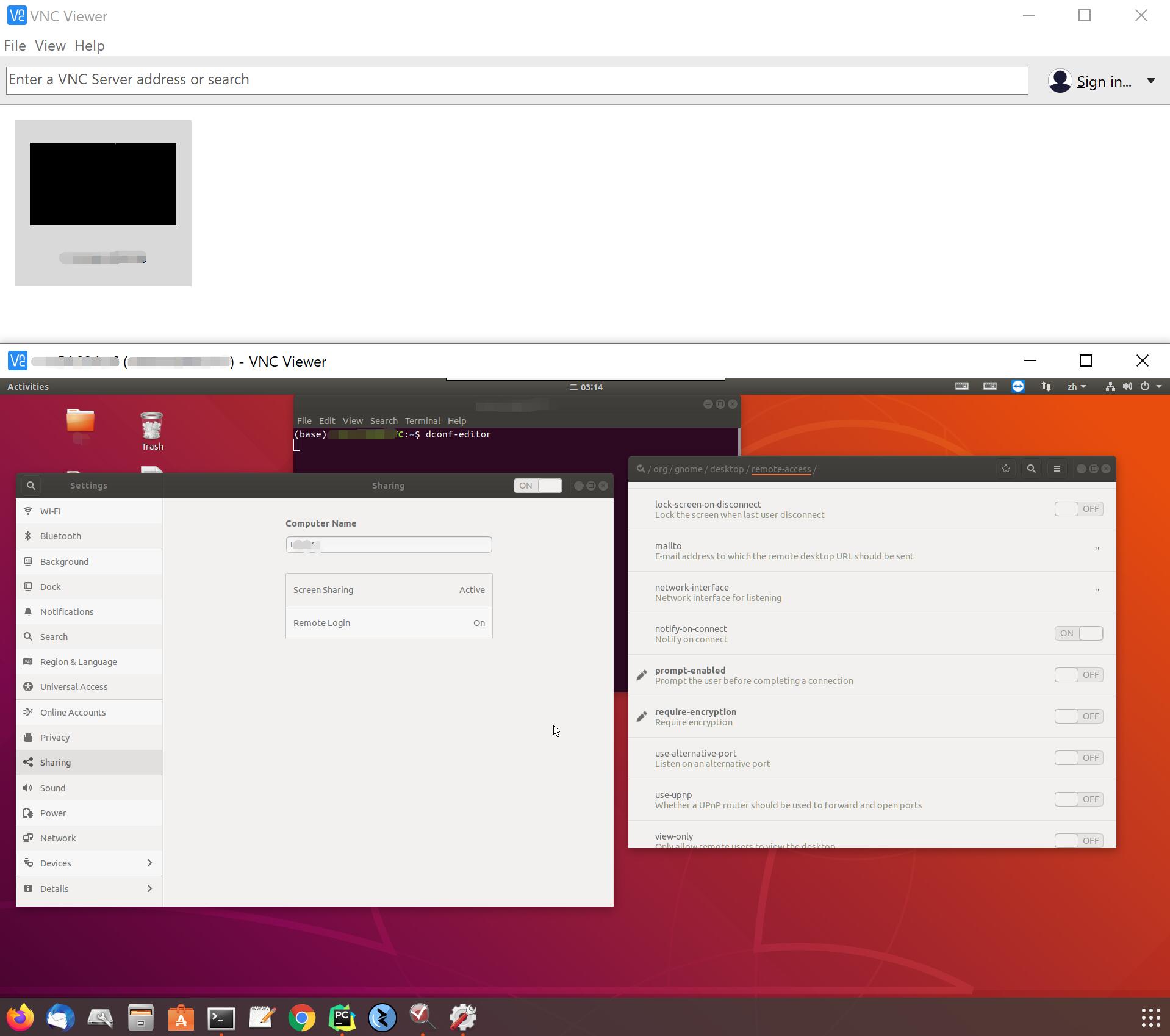Select Privacy in the Settings sidebar
Image resolution: width=1170 pixels, height=1036 pixels.
[89, 737]
